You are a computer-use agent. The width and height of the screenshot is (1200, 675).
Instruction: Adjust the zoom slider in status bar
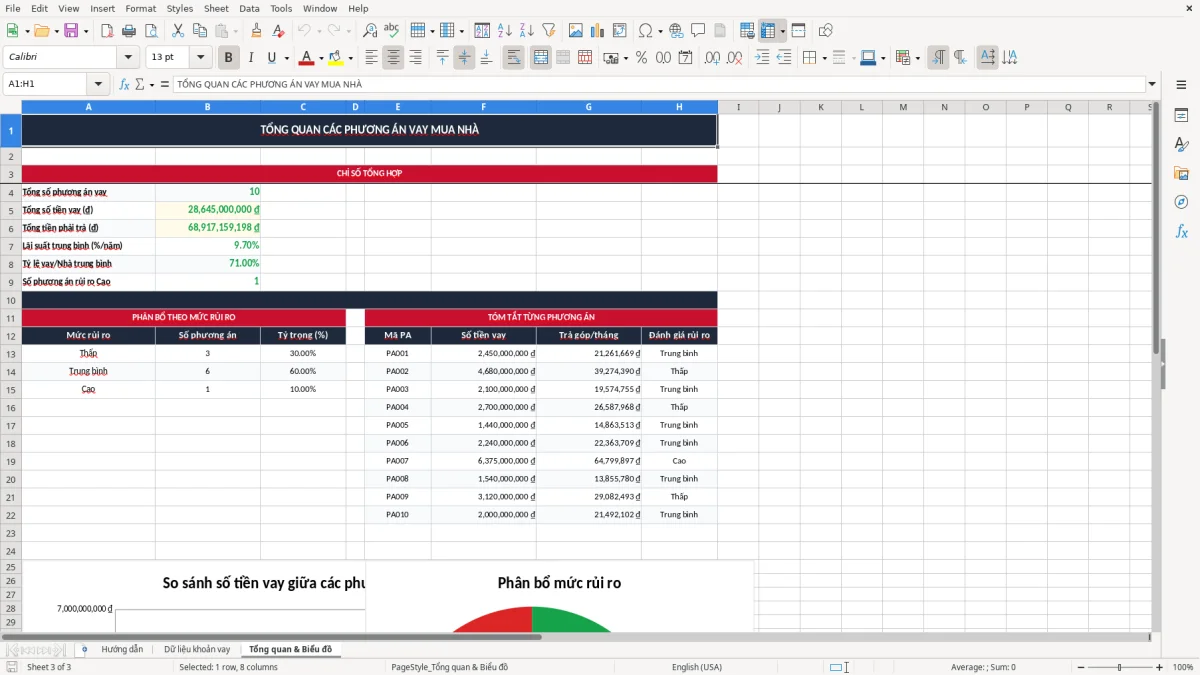[1119, 667]
